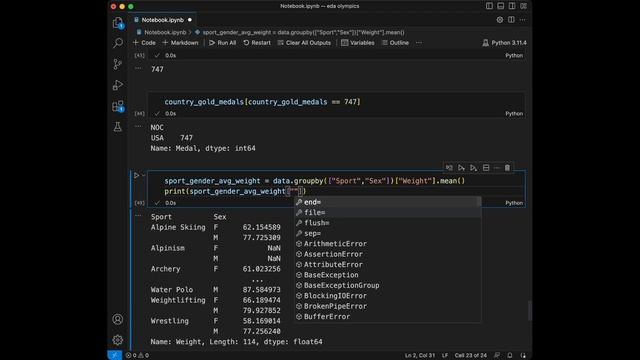Click Run All in notebook toolbar
640x360 pixels.
pos(222,42)
